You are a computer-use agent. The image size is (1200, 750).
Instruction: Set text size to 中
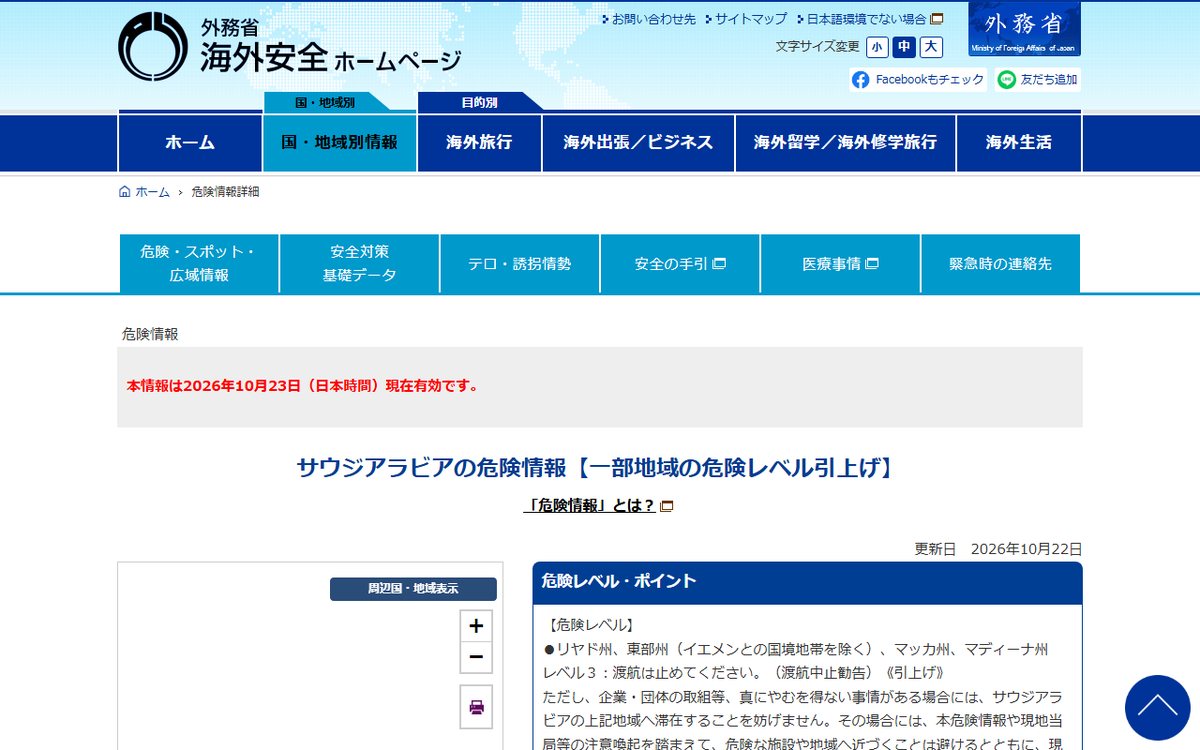tap(904, 47)
